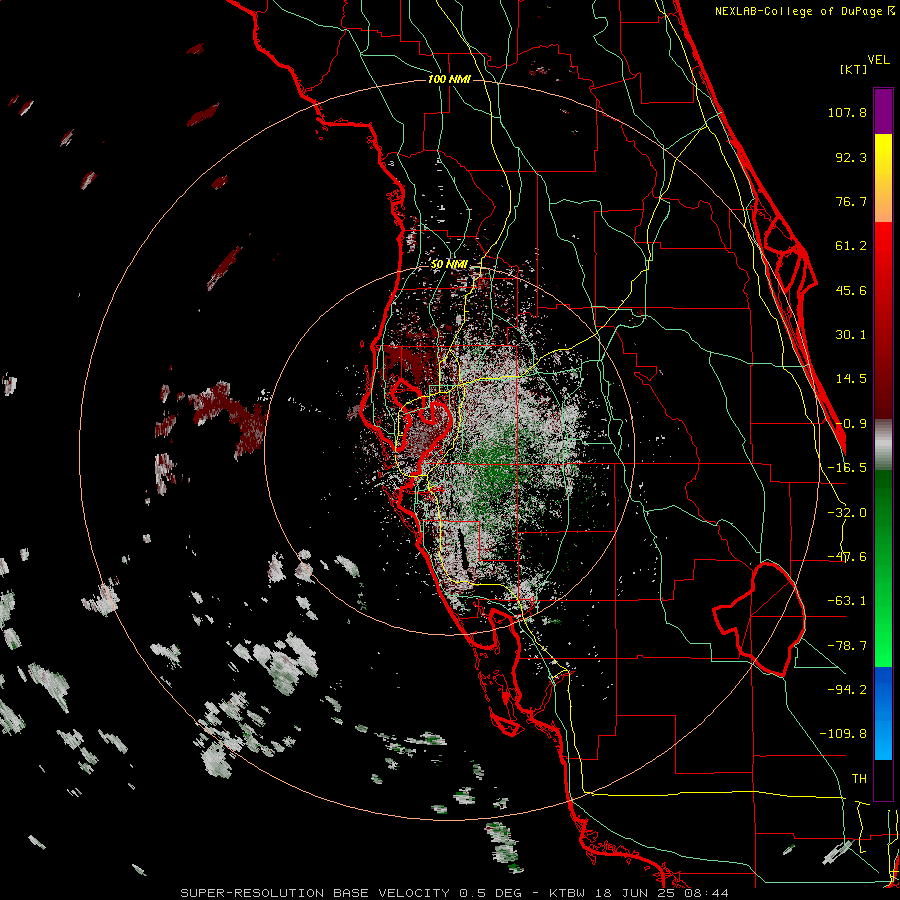Image resolution: width=900 pixels, height=900 pixels.
Task: Click the 50 NMI range ring label
Action: 449,264
